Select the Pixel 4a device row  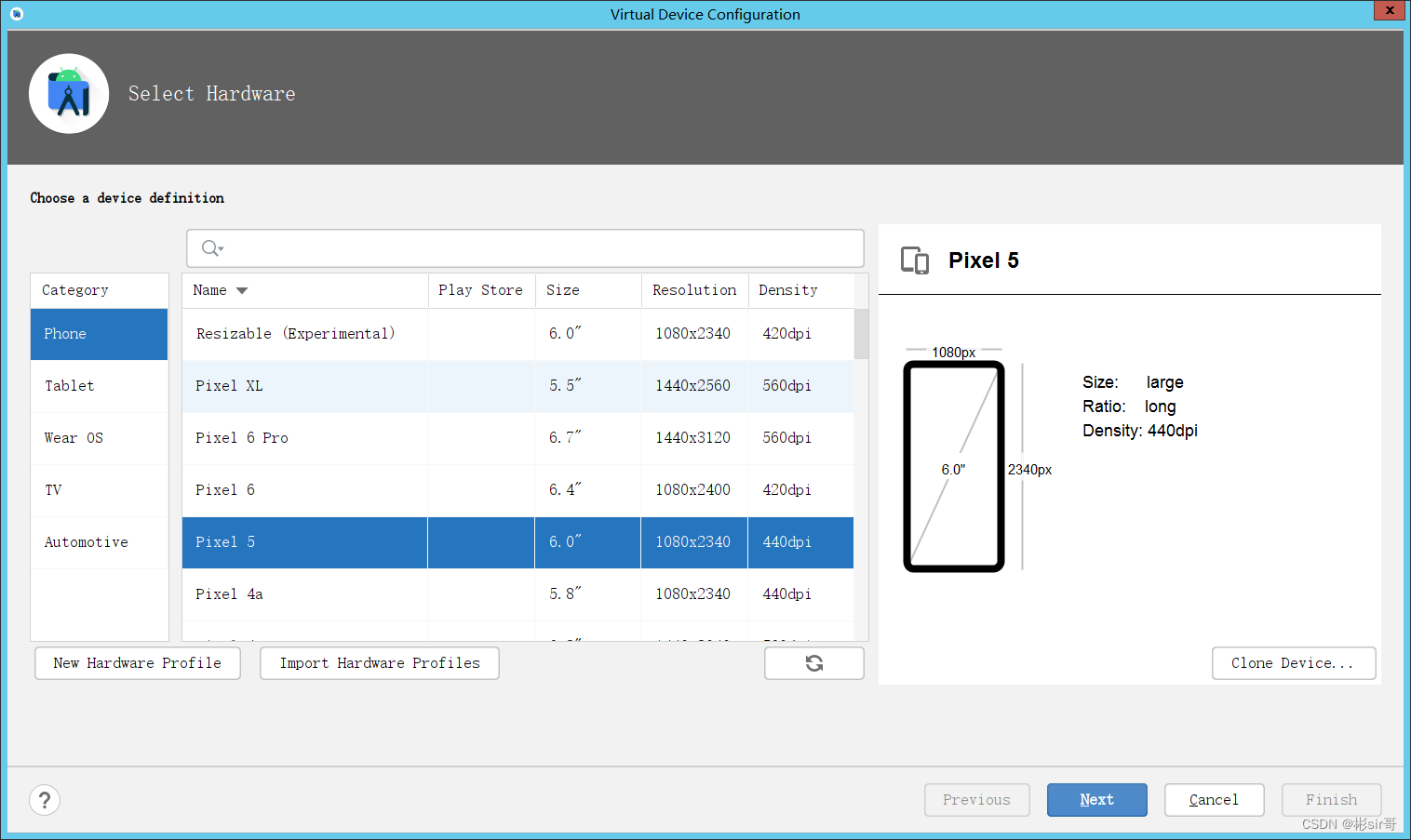click(x=517, y=594)
